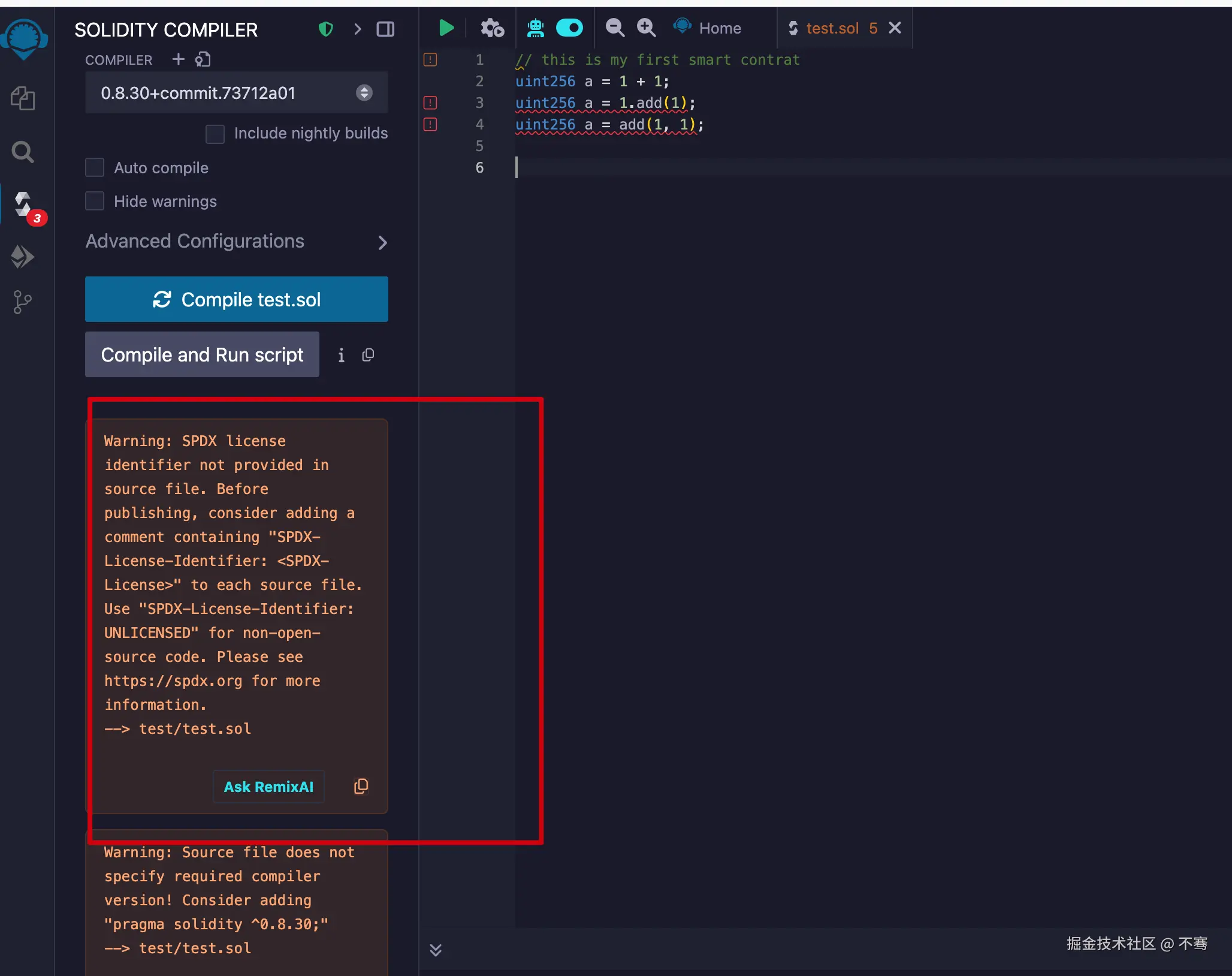Open the Deploy and Run Transactions icon
1232x976 pixels.
click(23, 257)
